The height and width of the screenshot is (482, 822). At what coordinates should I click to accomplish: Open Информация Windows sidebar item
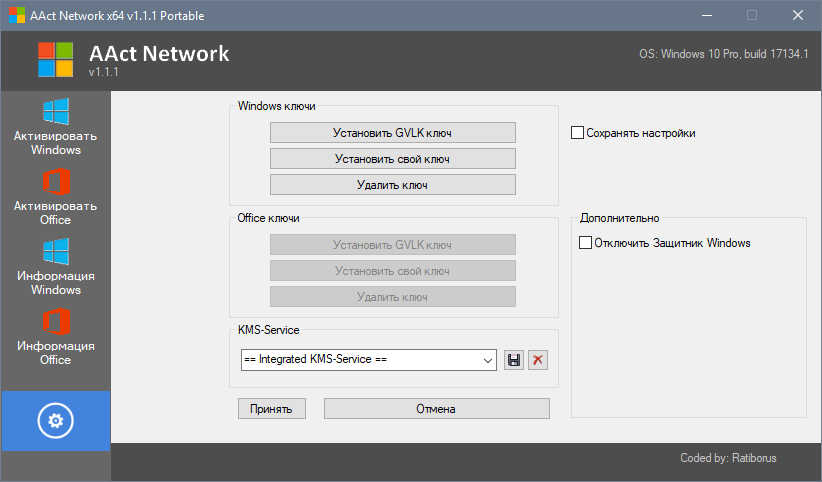point(56,267)
